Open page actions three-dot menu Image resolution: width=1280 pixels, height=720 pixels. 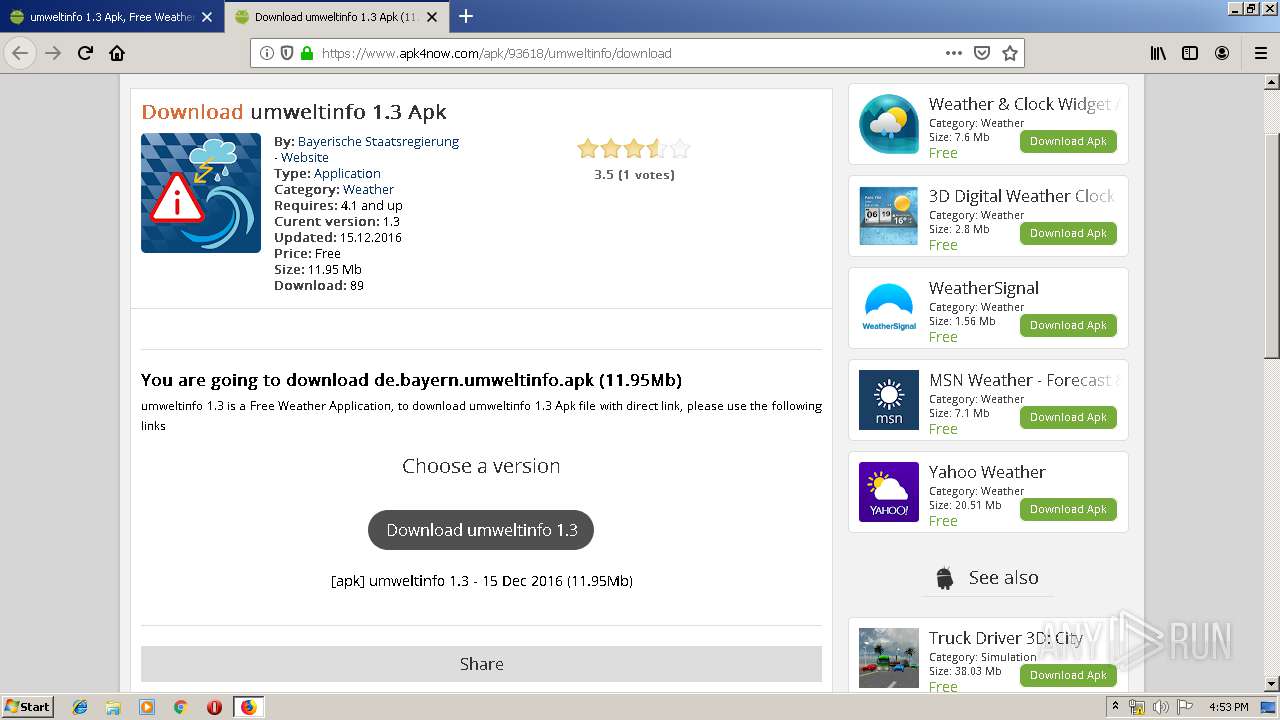pos(954,53)
